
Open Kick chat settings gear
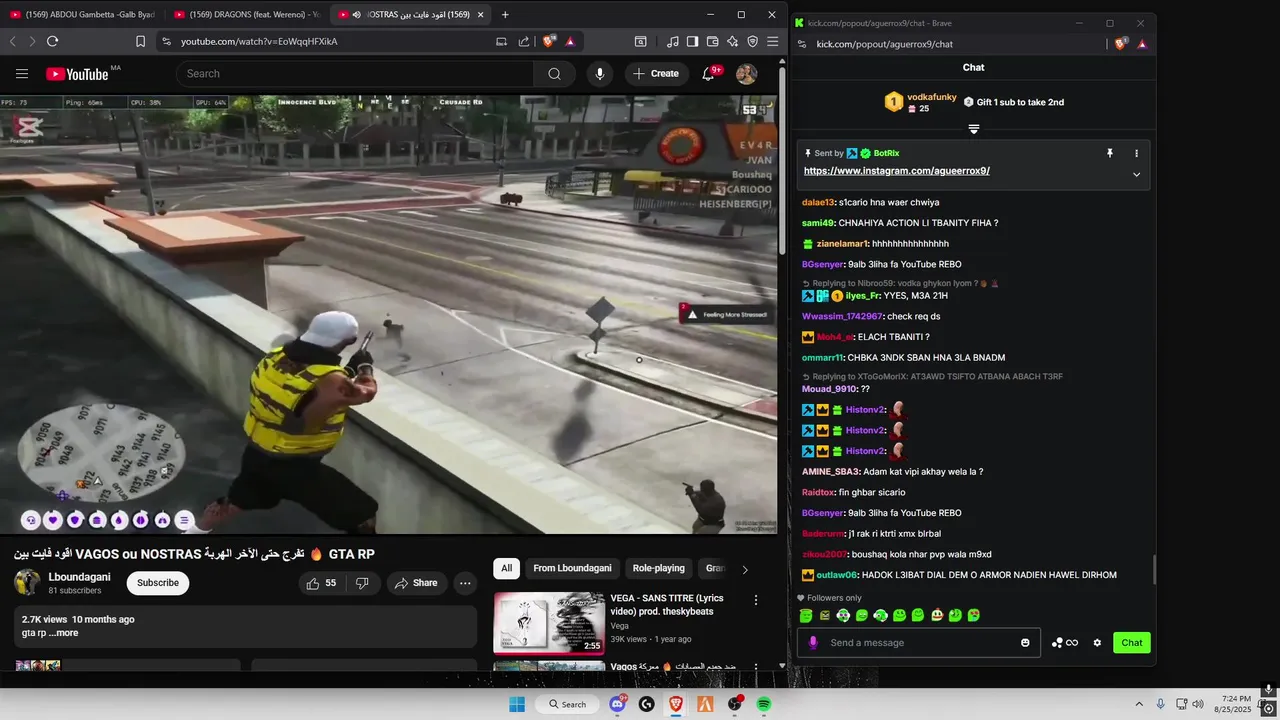(x=1097, y=643)
